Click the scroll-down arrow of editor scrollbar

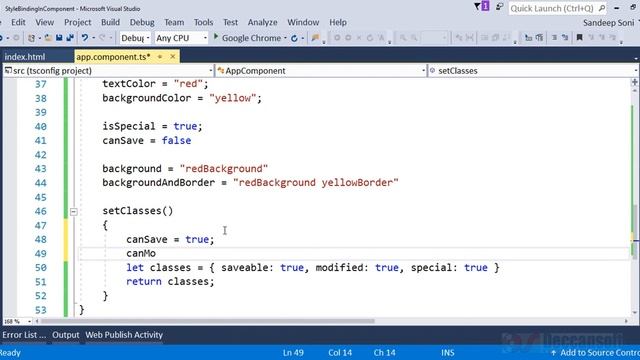(634, 313)
